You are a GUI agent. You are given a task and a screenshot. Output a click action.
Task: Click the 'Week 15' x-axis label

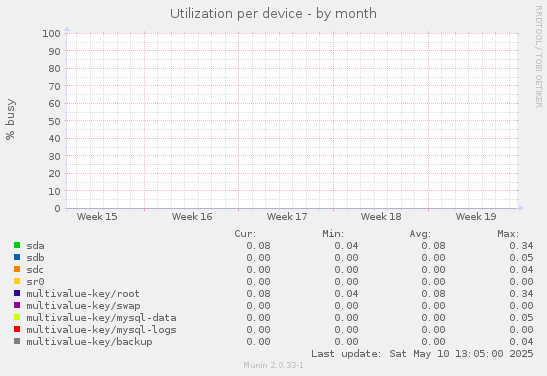coord(97,217)
